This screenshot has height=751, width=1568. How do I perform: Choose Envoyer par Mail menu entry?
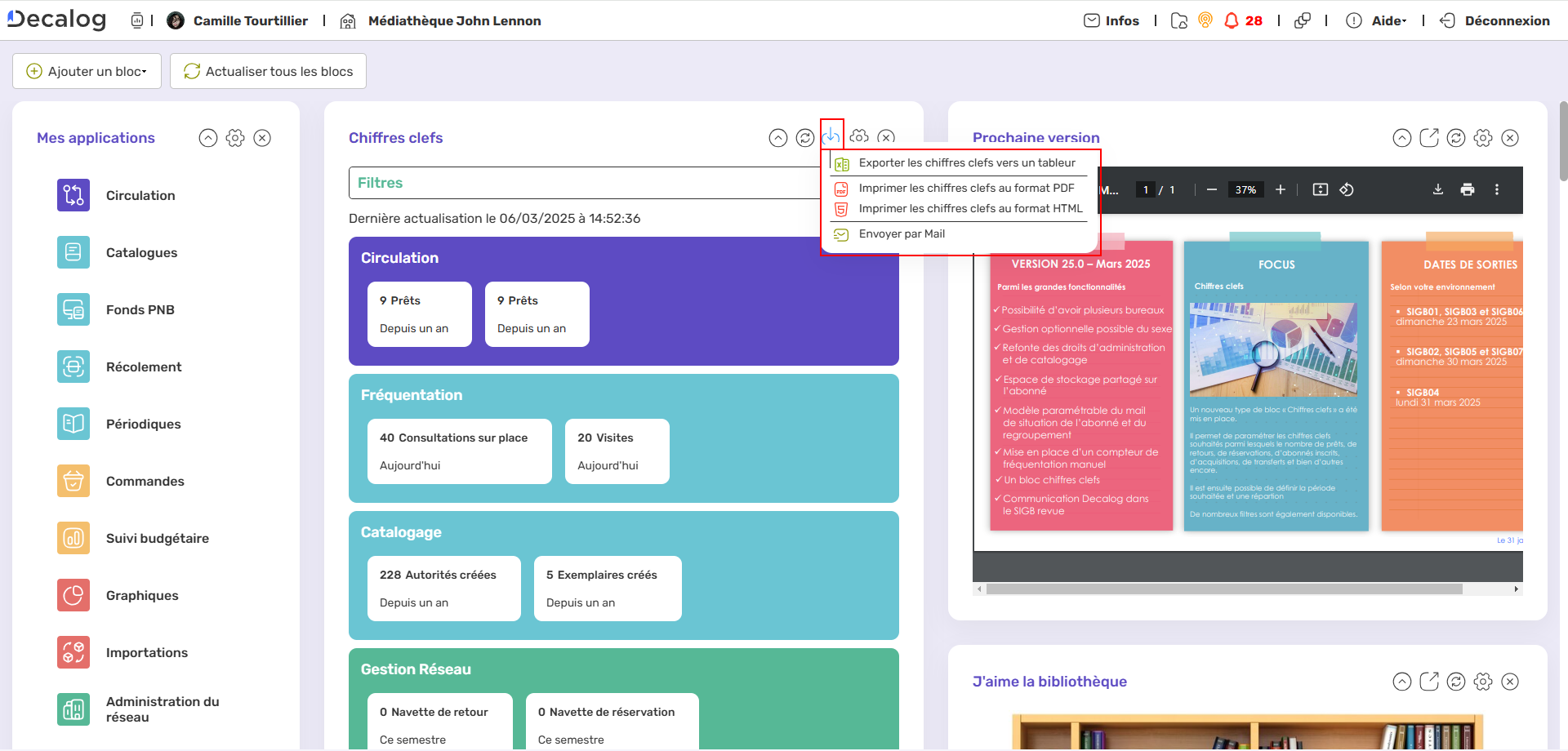click(902, 234)
